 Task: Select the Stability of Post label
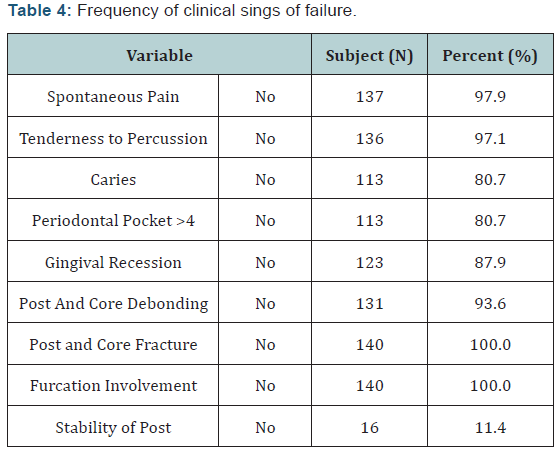[113, 427]
